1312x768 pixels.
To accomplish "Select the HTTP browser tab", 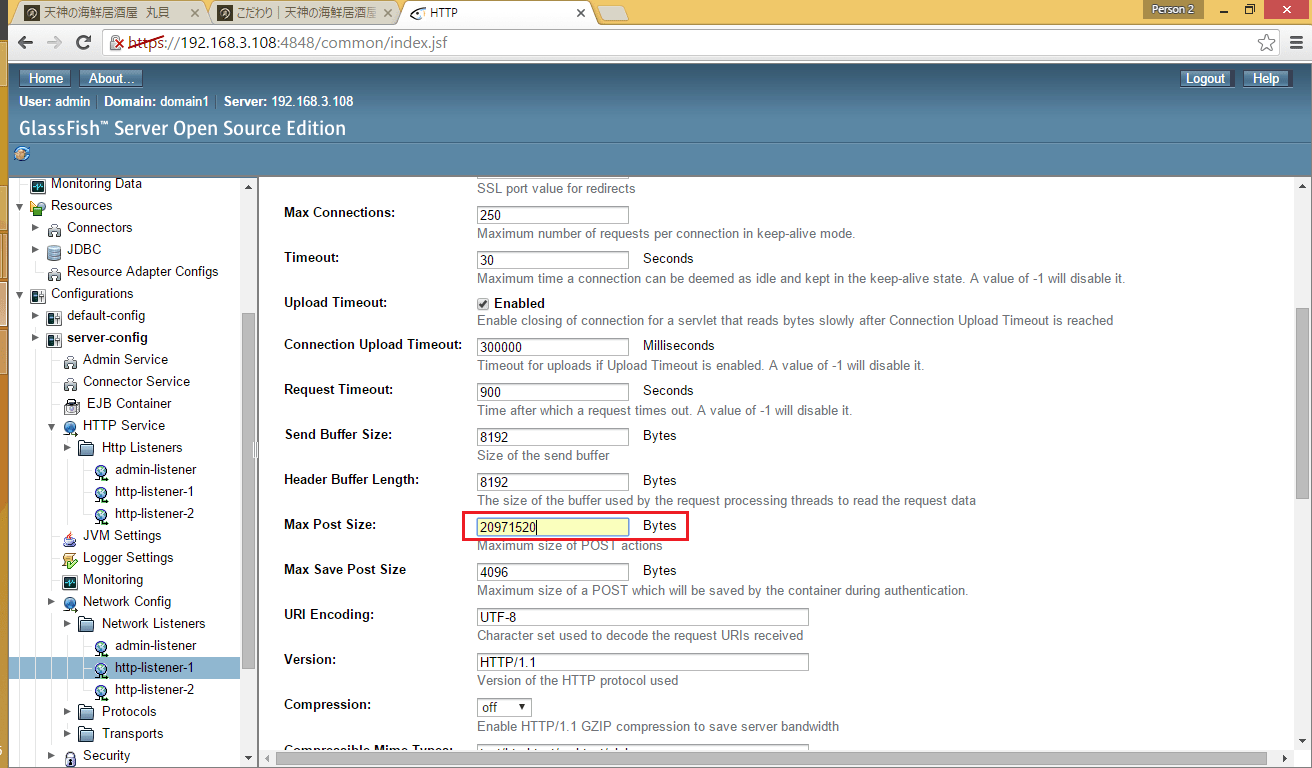I will click(498, 13).
